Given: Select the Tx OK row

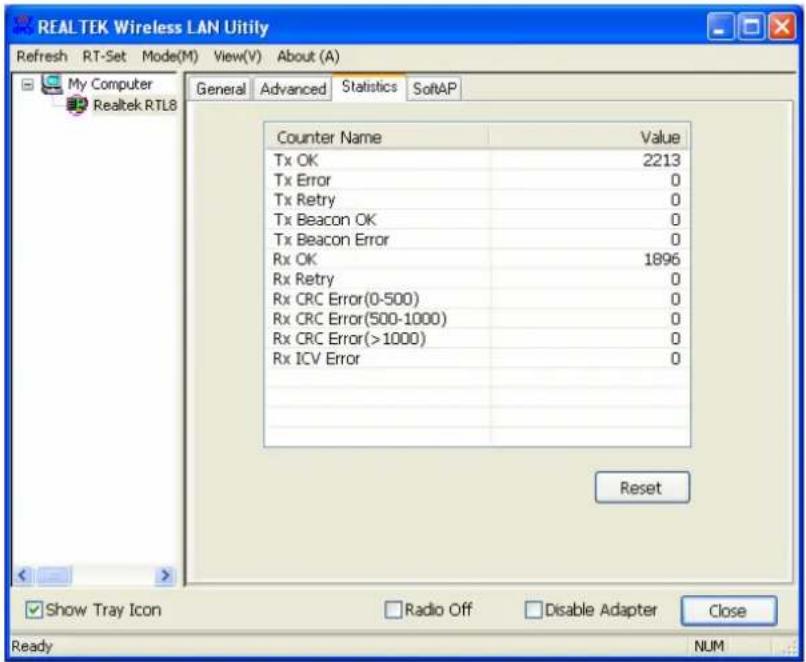Looking at the screenshot, I should pyautogui.click(x=477, y=160).
